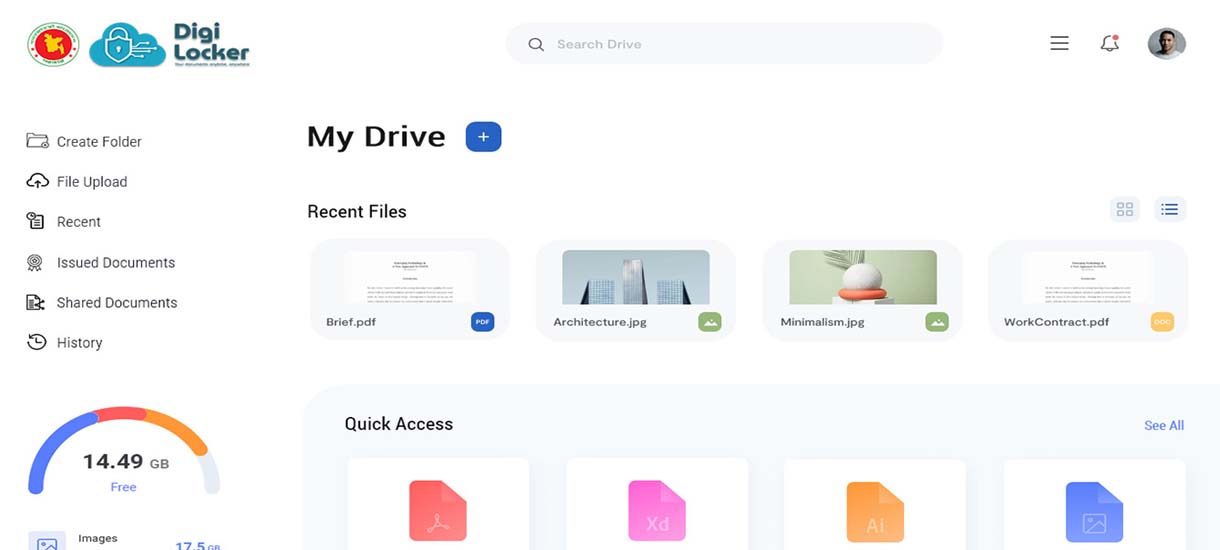This screenshot has height=550, width=1220.
Task: Open the blue image Quick Access icon
Action: 1094,511
